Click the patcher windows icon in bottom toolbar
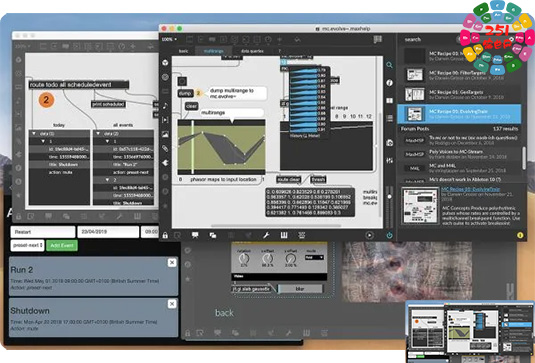535x363 pixels. point(213,235)
